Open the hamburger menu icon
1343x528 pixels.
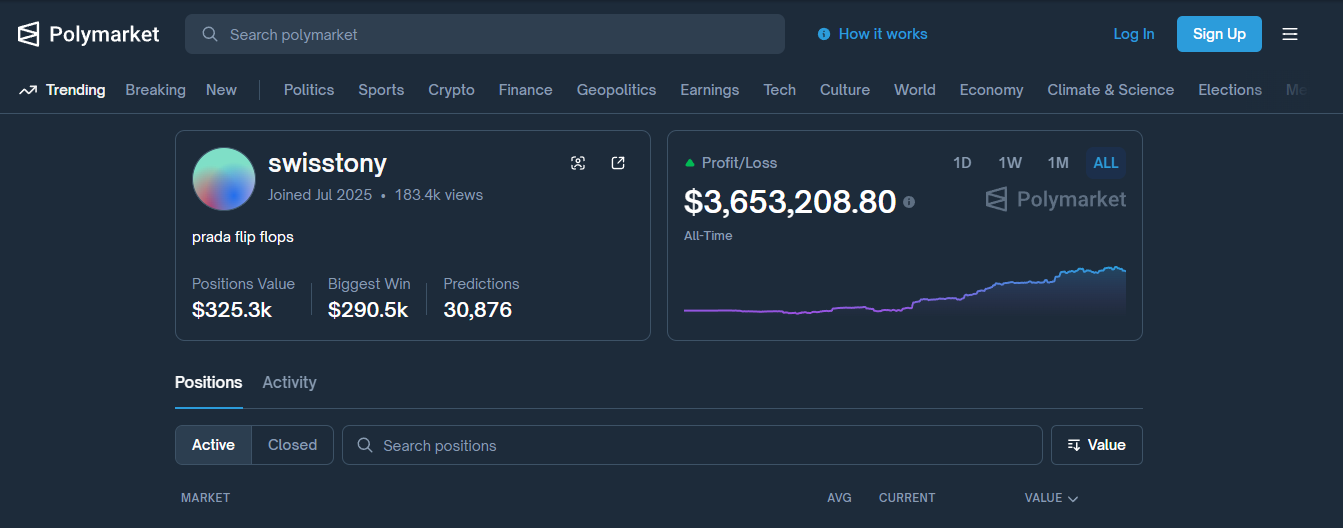tap(1290, 34)
